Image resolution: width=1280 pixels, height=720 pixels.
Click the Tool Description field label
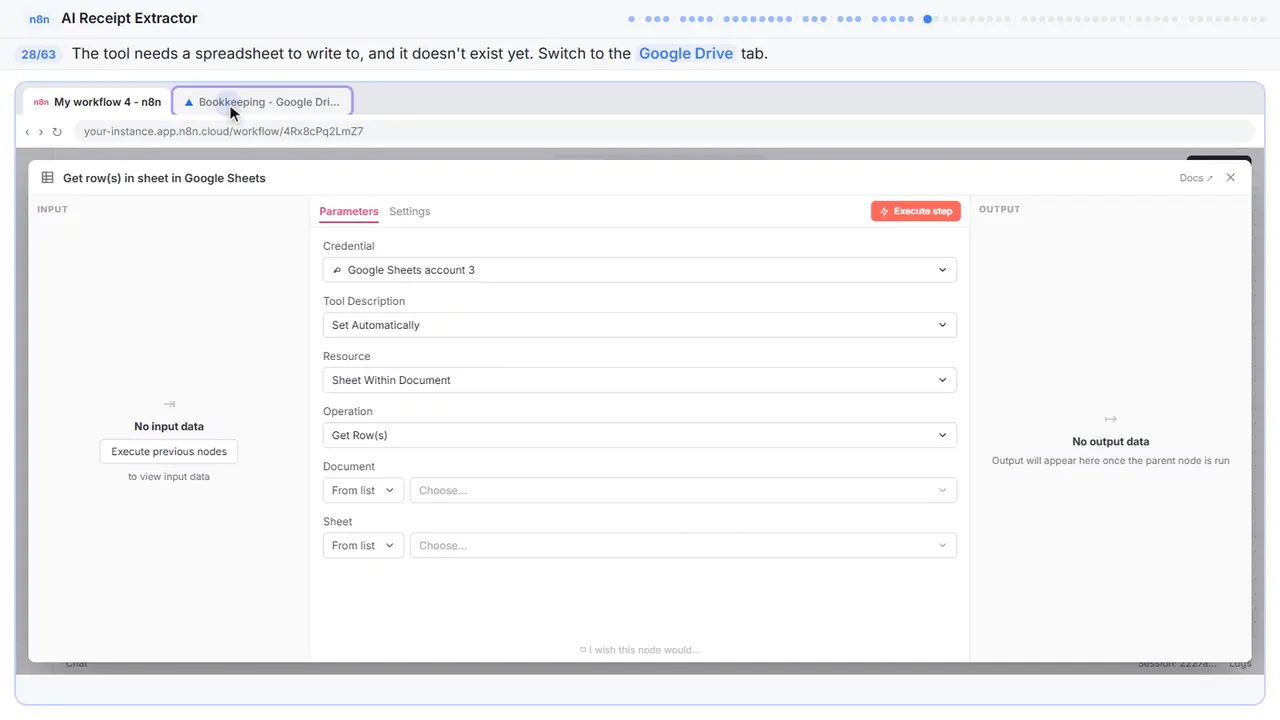pyautogui.click(x=364, y=301)
